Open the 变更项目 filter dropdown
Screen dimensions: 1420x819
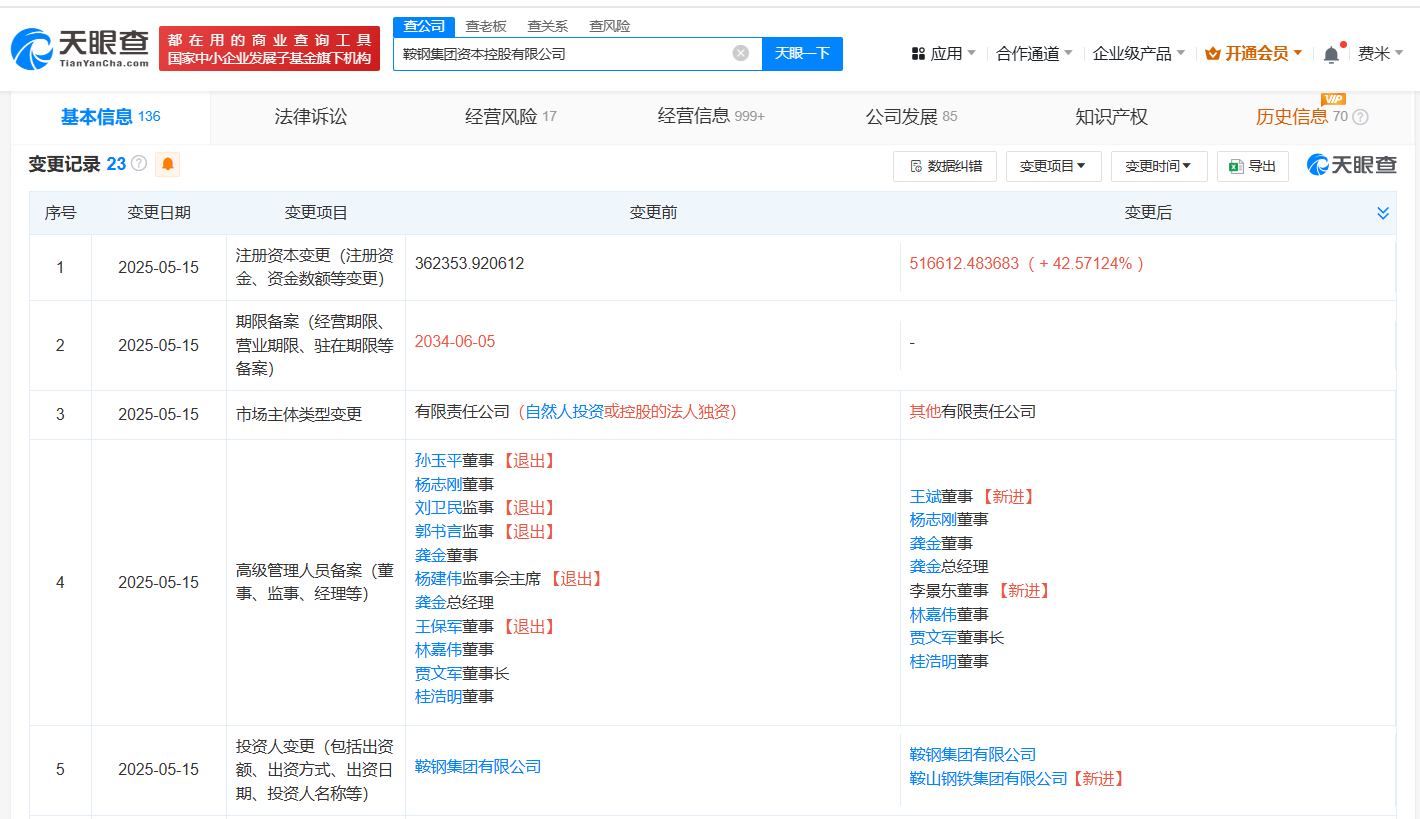click(1053, 166)
